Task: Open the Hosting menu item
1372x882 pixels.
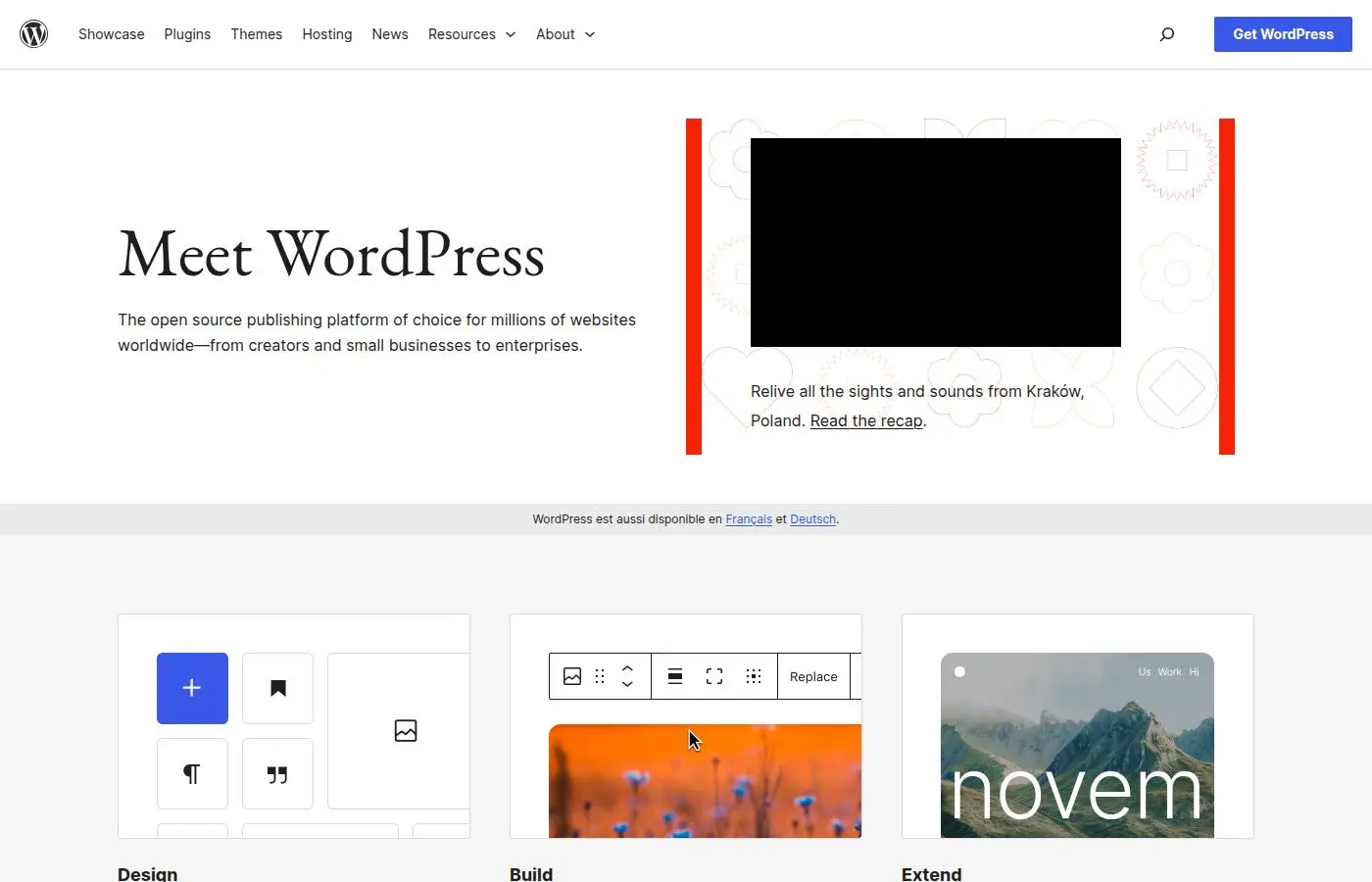Action: [x=327, y=34]
